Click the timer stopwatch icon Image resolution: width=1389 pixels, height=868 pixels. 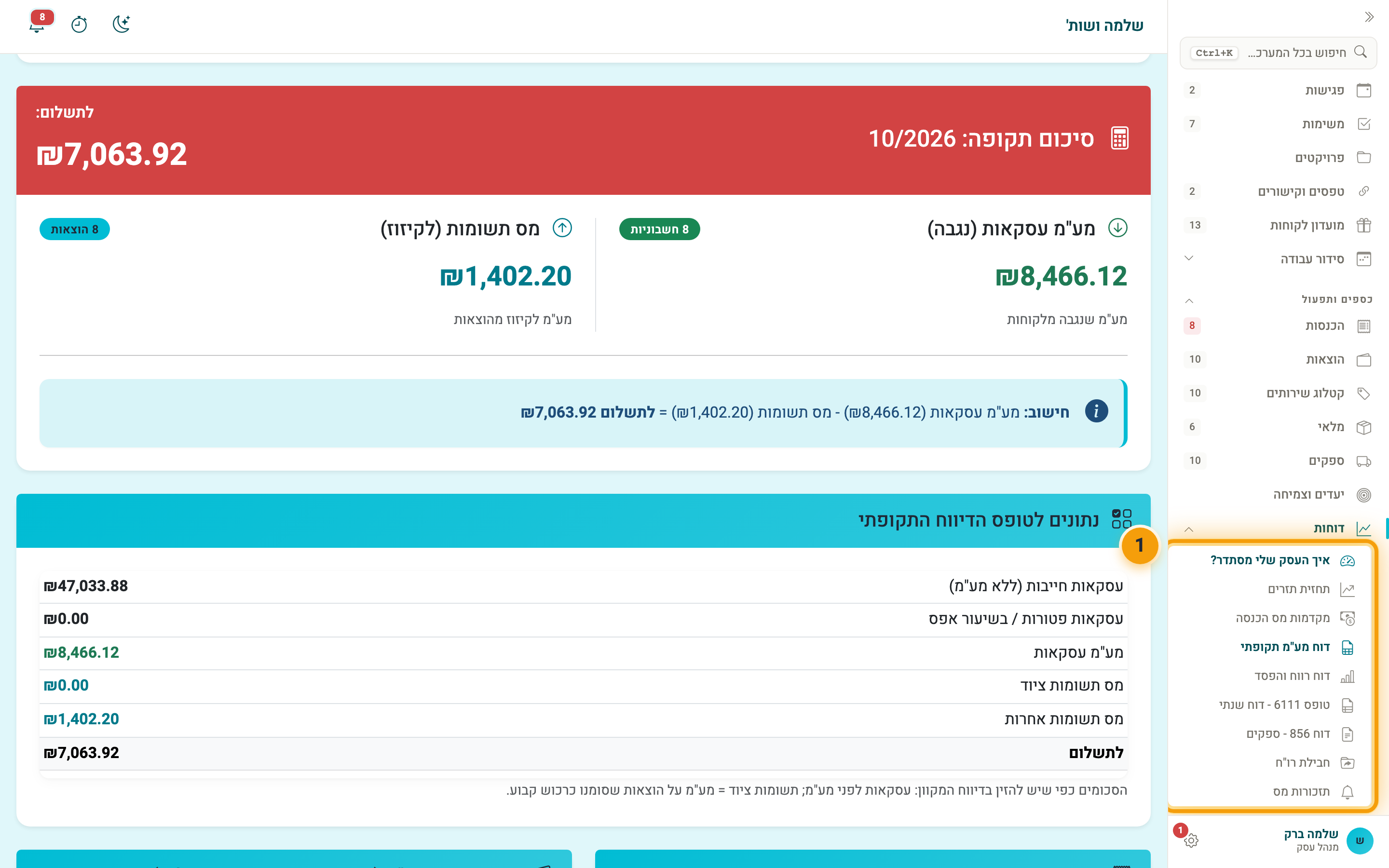pos(79,24)
